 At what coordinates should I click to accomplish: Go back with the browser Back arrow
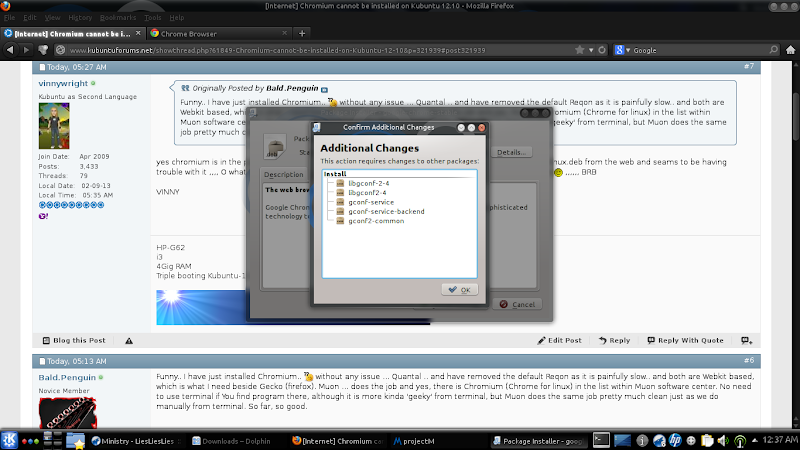coord(10,50)
